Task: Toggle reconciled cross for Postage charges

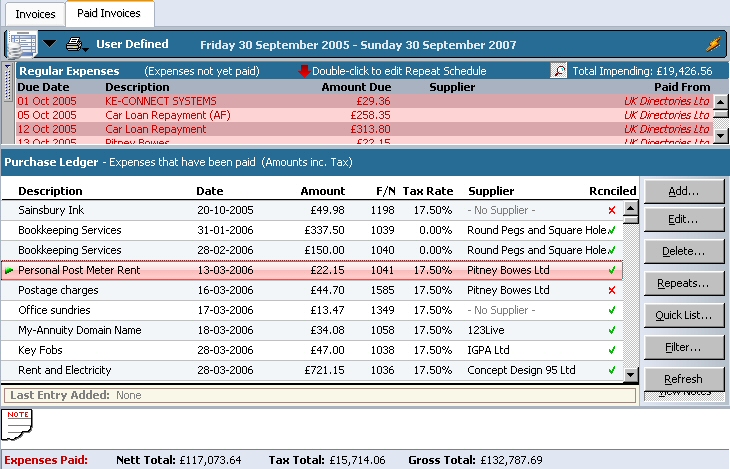Action: pos(611,290)
